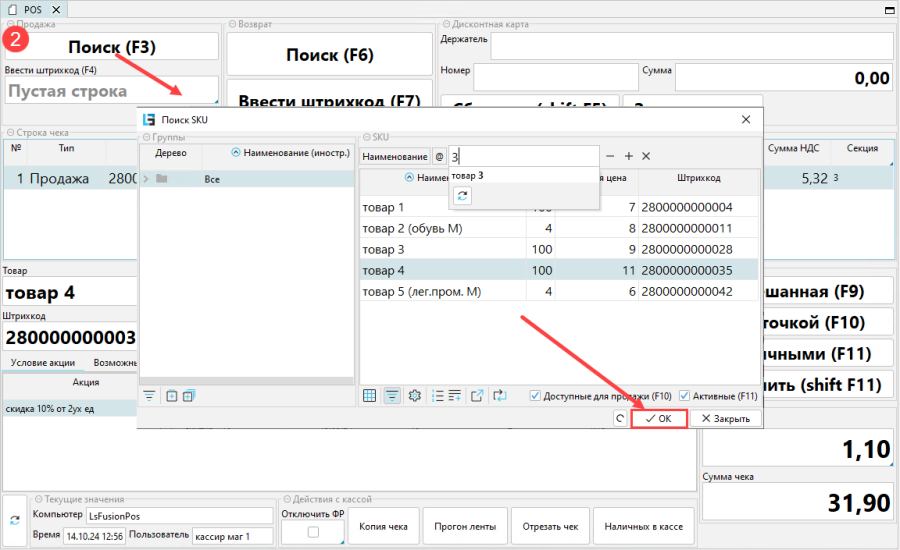Click the filter icon in Группы toolbar
The image size is (900, 550).
pos(150,396)
